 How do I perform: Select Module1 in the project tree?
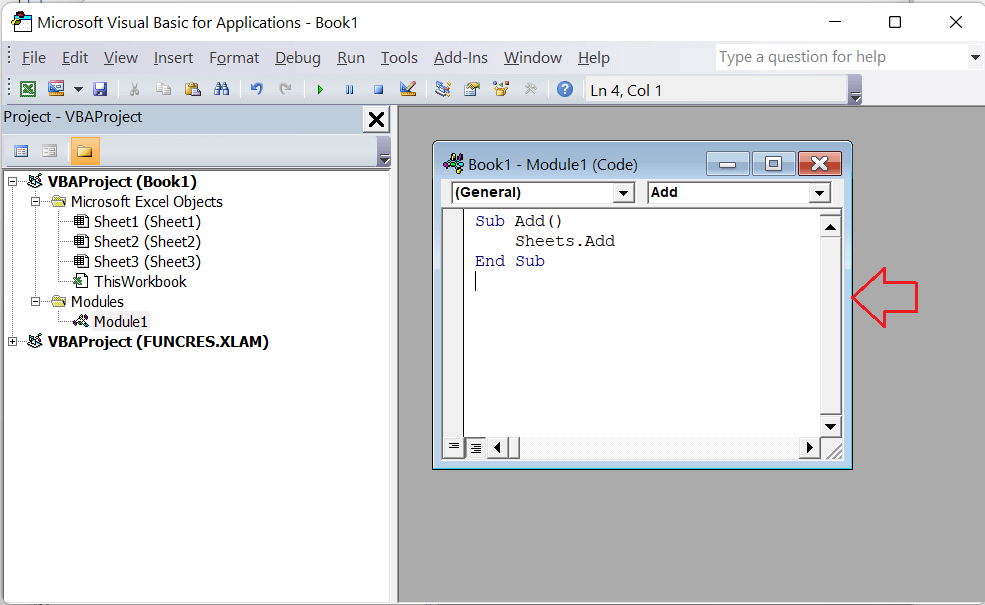tap(121, 322)
